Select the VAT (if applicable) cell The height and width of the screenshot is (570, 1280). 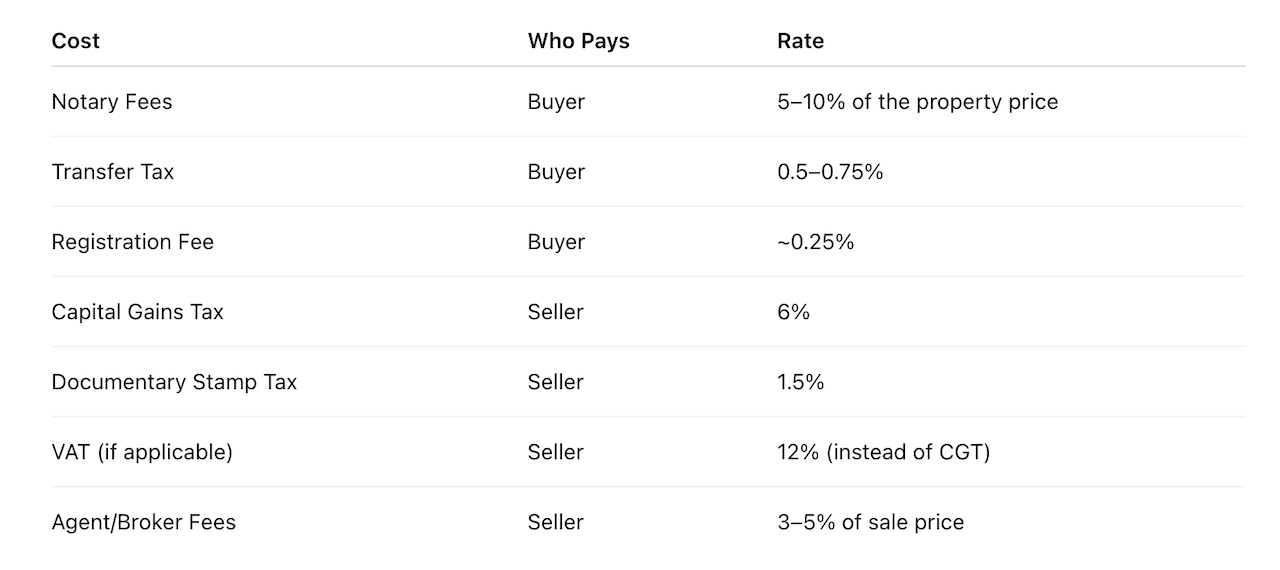click(x=142, y=452)
